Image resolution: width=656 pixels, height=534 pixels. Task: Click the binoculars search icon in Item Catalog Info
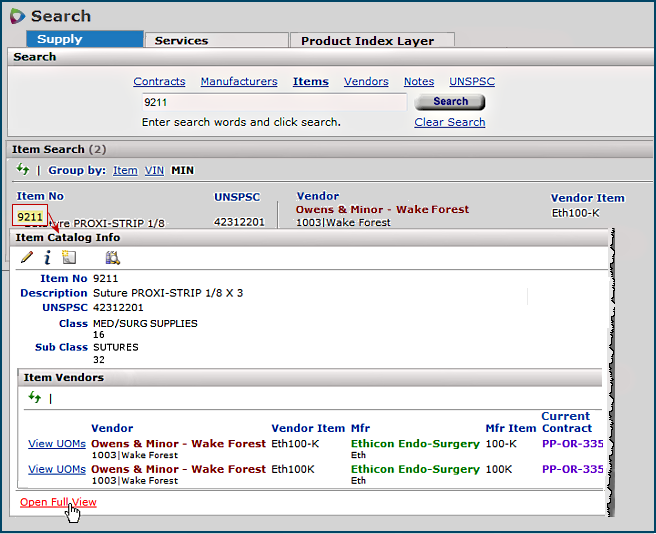click(x=112, y=257)
